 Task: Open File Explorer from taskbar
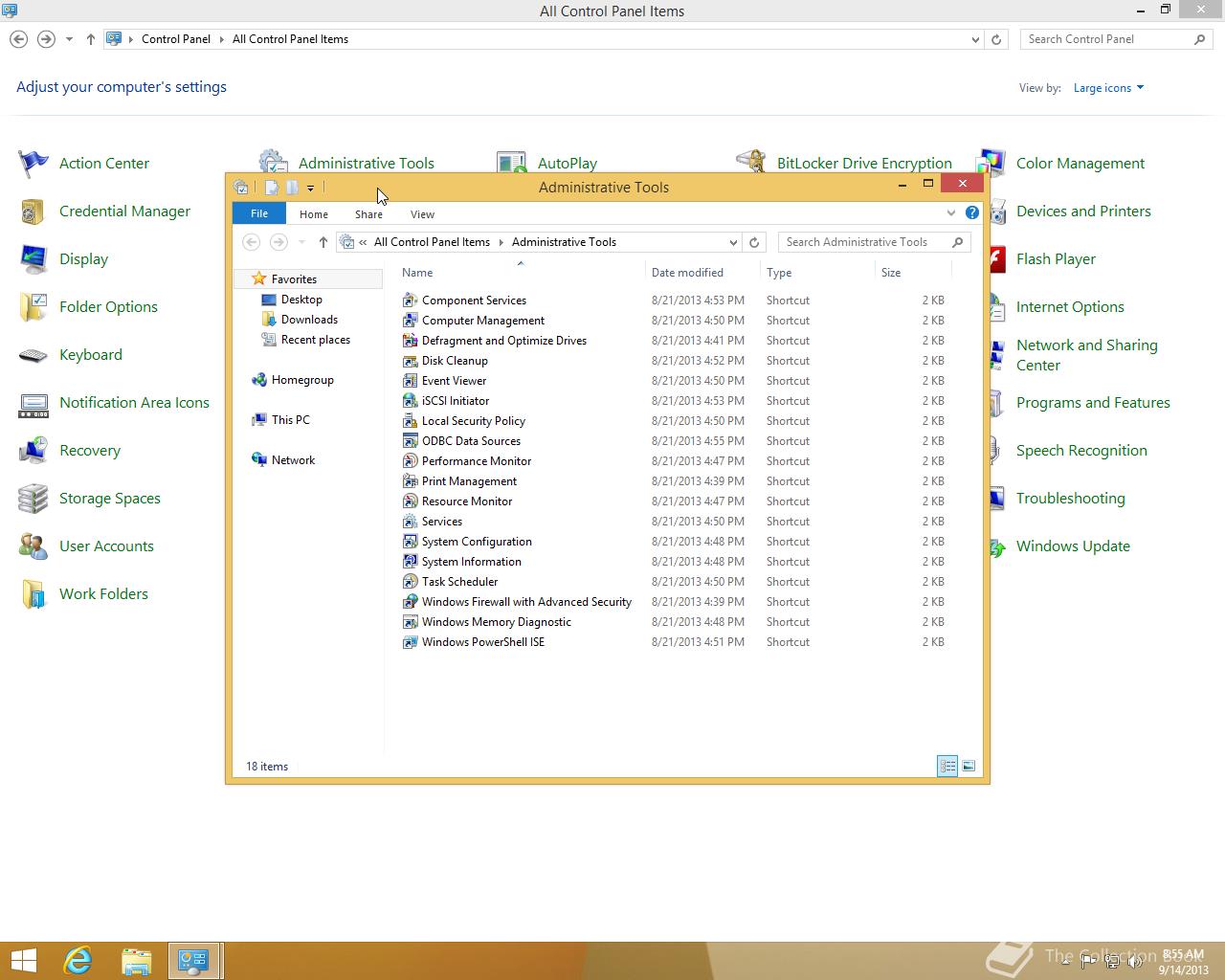click(x=136, y=961)
